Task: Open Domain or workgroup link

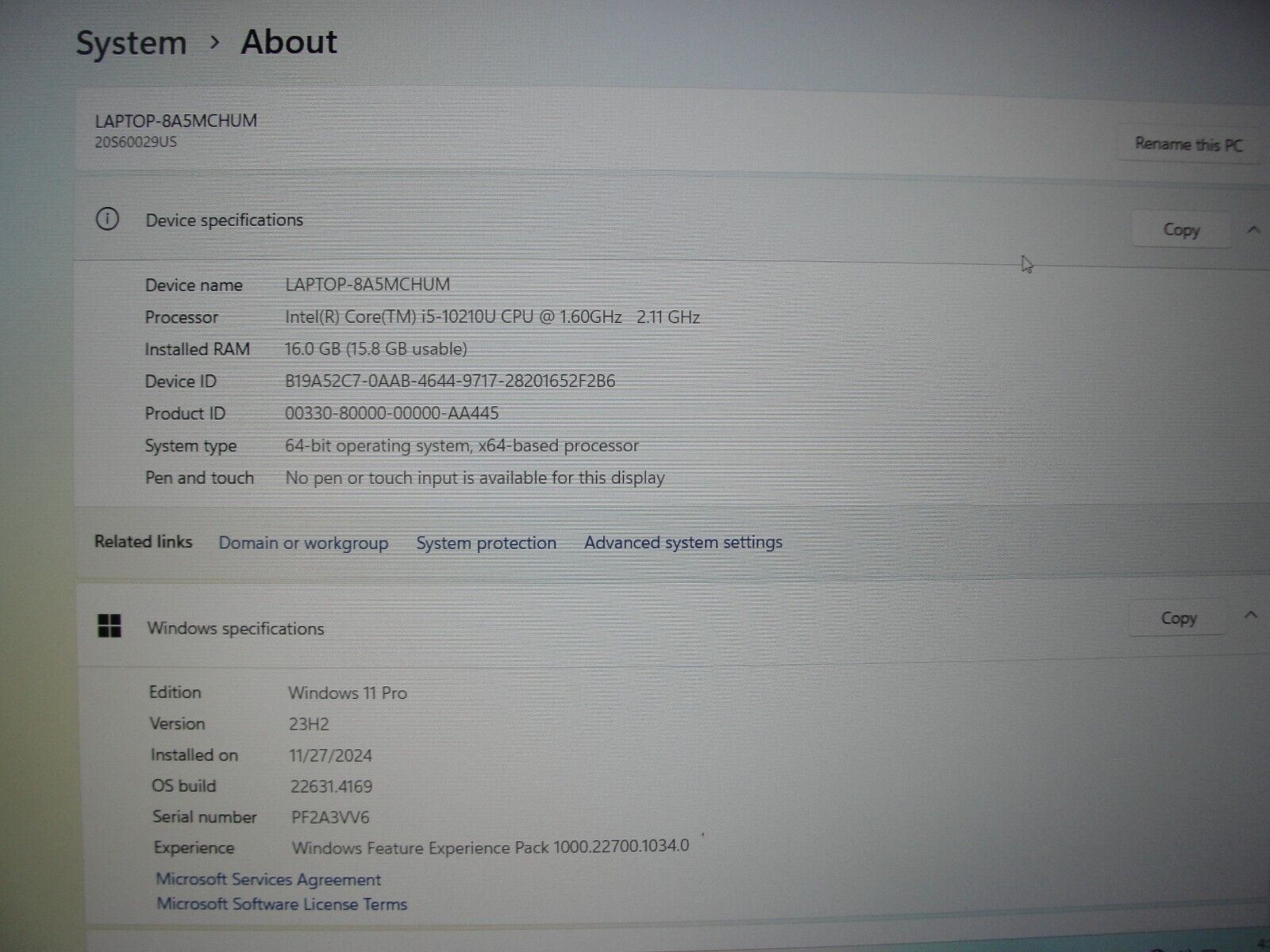Action: 303,543
